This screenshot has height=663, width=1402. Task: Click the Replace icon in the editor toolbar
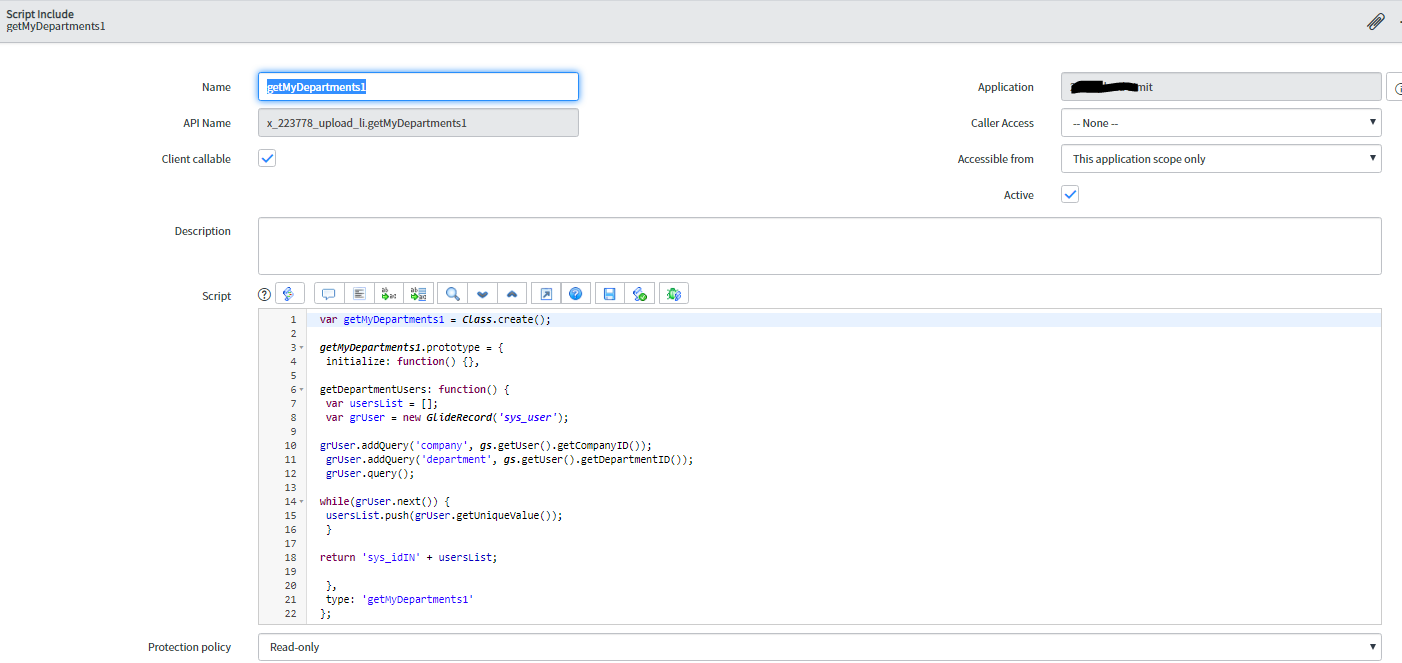pyautogui.click(x=388, y=293)
